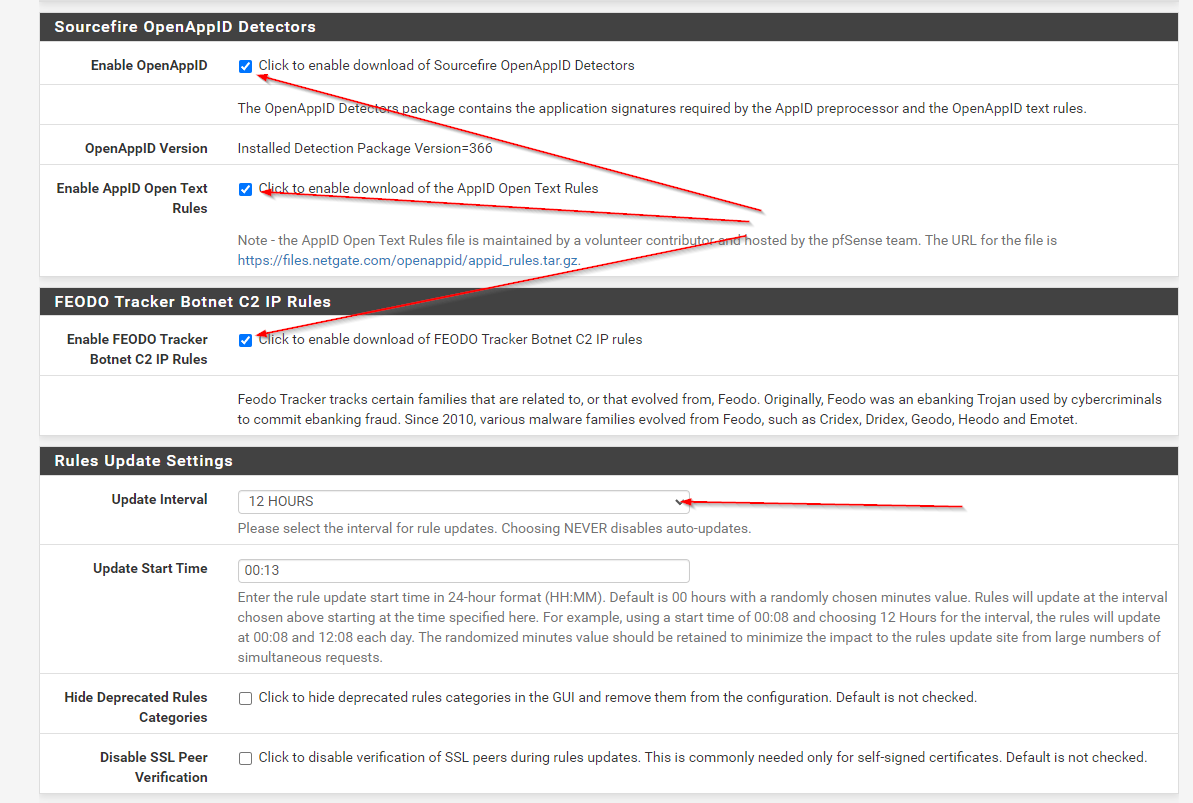The width and height of the screenshot is (1193, 803).
Task: Select the Sourcefire OpenAppID Detectors section header
Action: (185, 27)
